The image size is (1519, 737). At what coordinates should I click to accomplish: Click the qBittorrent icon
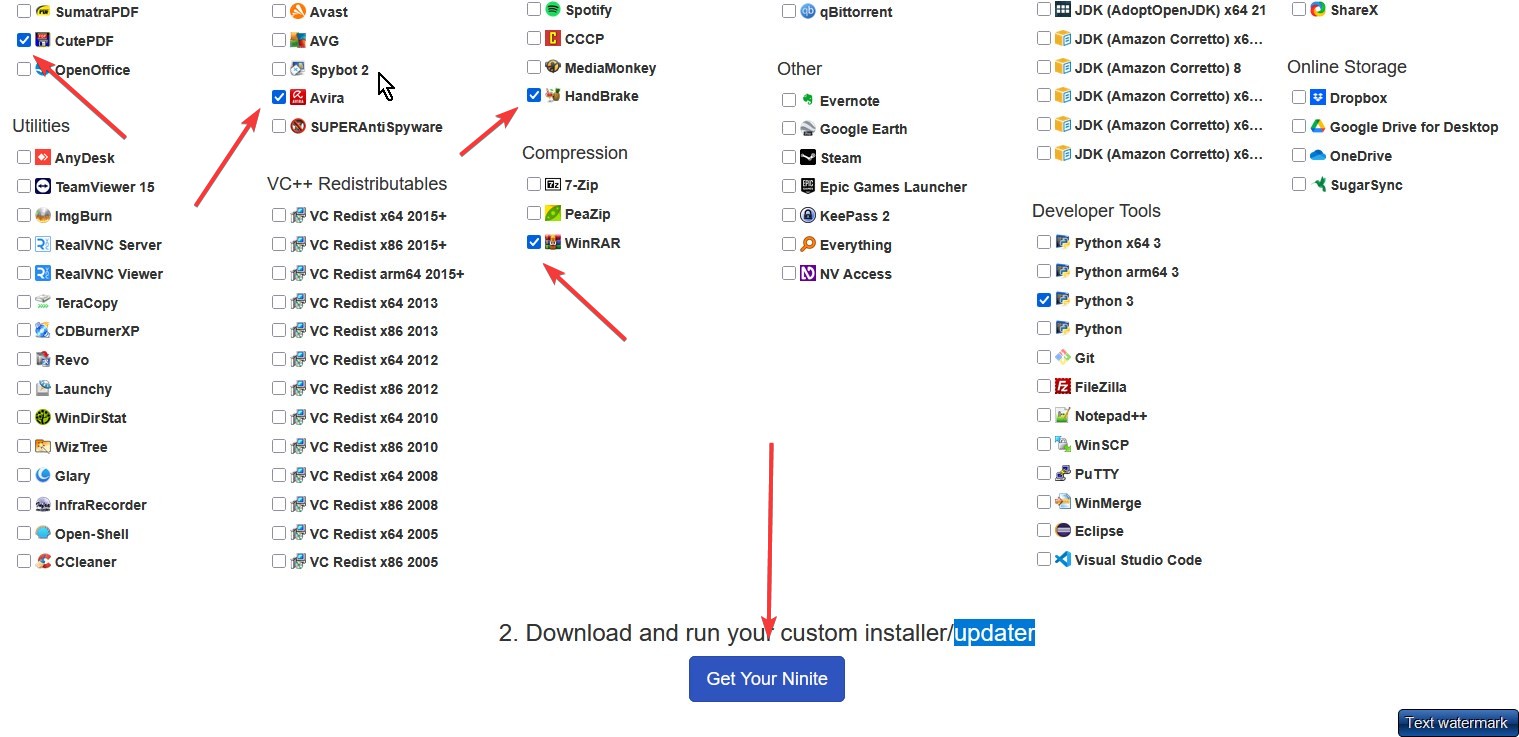[808, 12]
